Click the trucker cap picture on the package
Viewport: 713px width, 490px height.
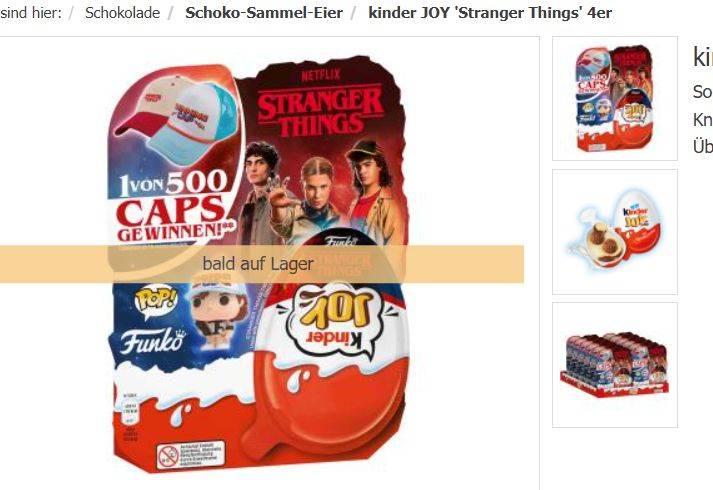(x=177, y=118)
